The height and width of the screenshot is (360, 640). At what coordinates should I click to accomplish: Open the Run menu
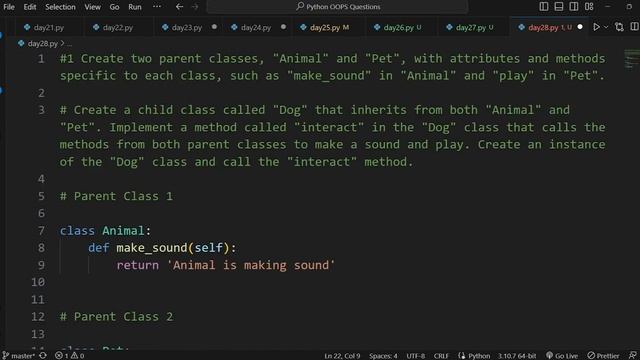pos(135,7)
